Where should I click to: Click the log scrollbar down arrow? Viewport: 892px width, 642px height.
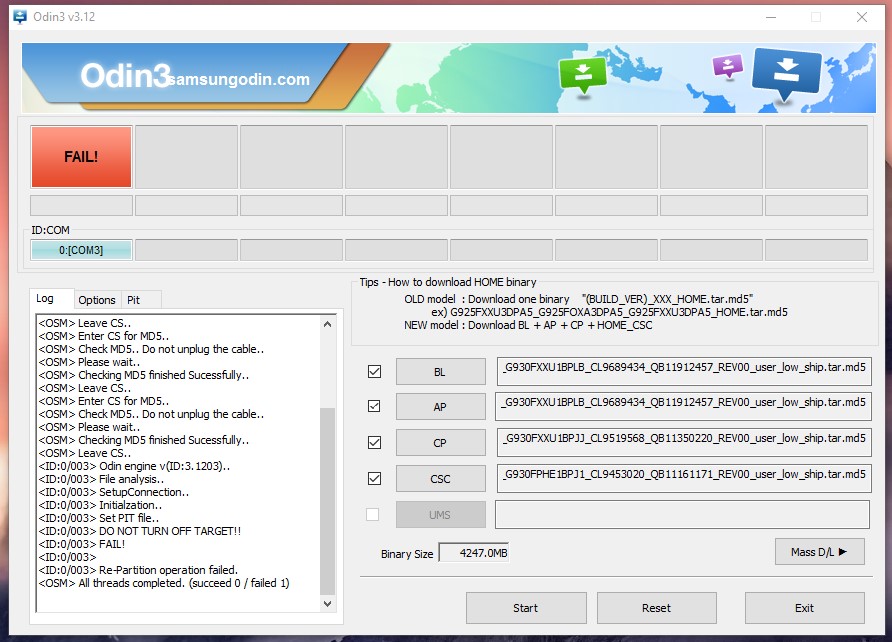[327, 604]
